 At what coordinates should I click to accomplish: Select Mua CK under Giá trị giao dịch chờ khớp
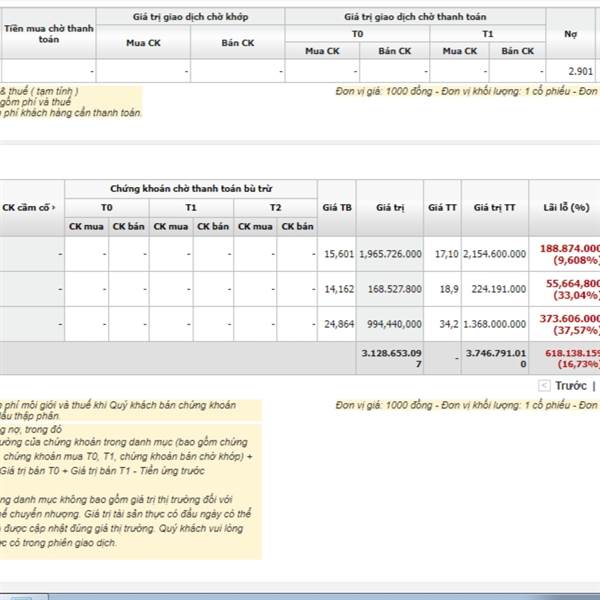(x=143, y=43)
